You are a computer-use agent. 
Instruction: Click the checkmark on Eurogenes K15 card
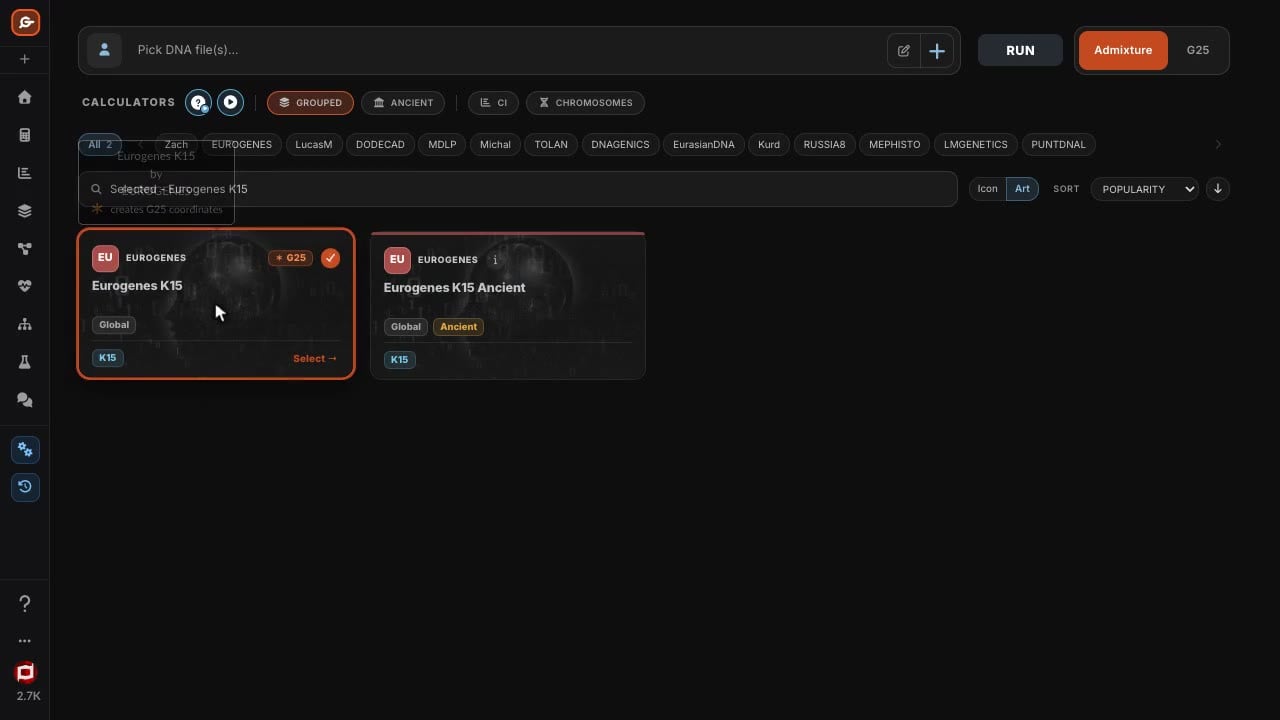[x=331, y=258]
